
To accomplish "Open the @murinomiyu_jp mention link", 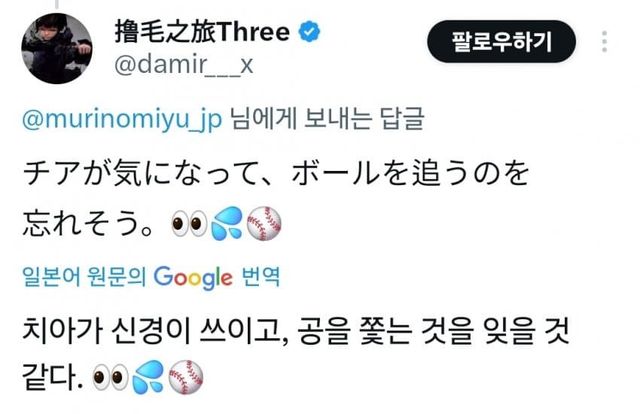I will 122,119.
